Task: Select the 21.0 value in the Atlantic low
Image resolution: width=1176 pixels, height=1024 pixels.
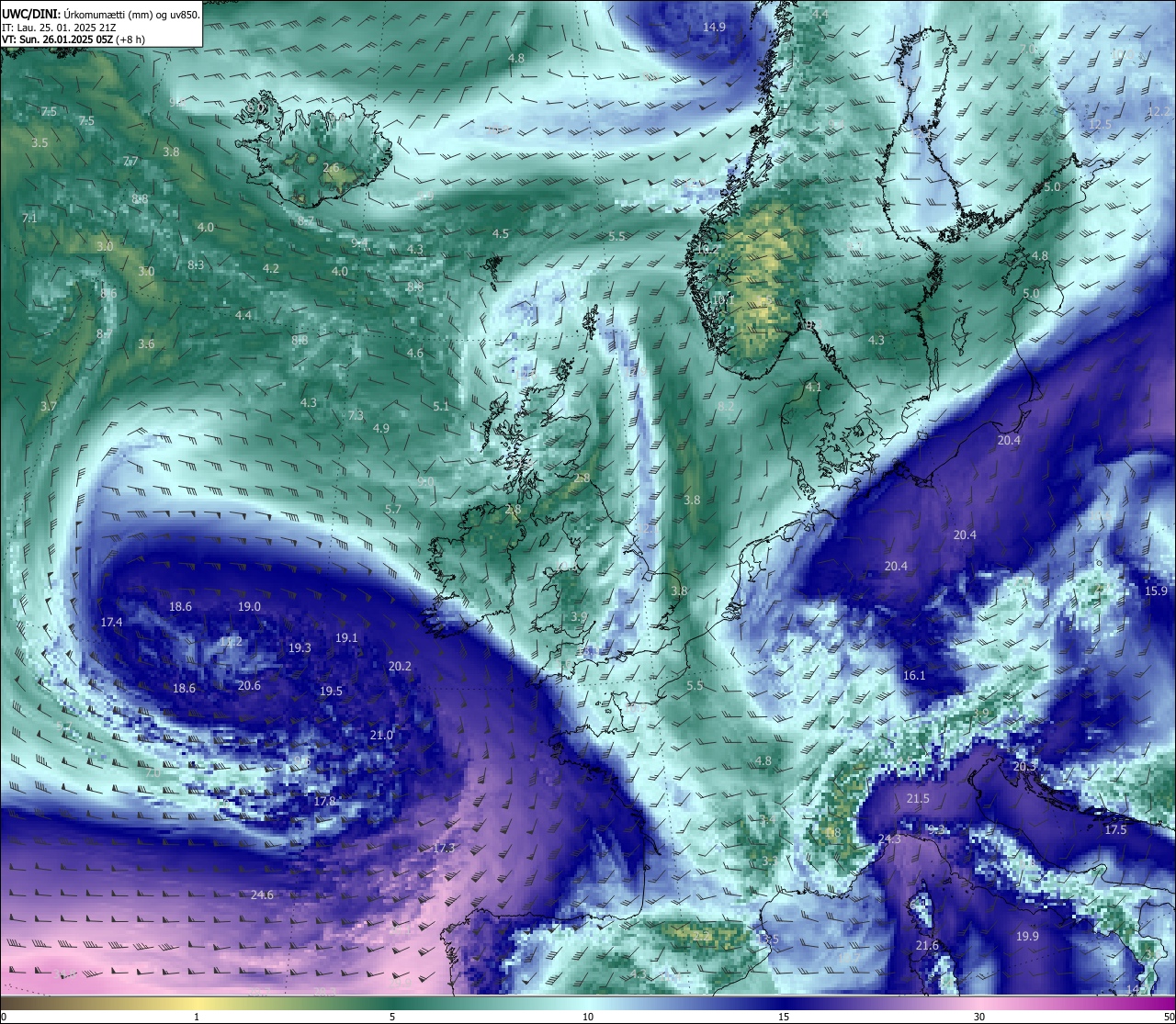Action: coord(381,735)
